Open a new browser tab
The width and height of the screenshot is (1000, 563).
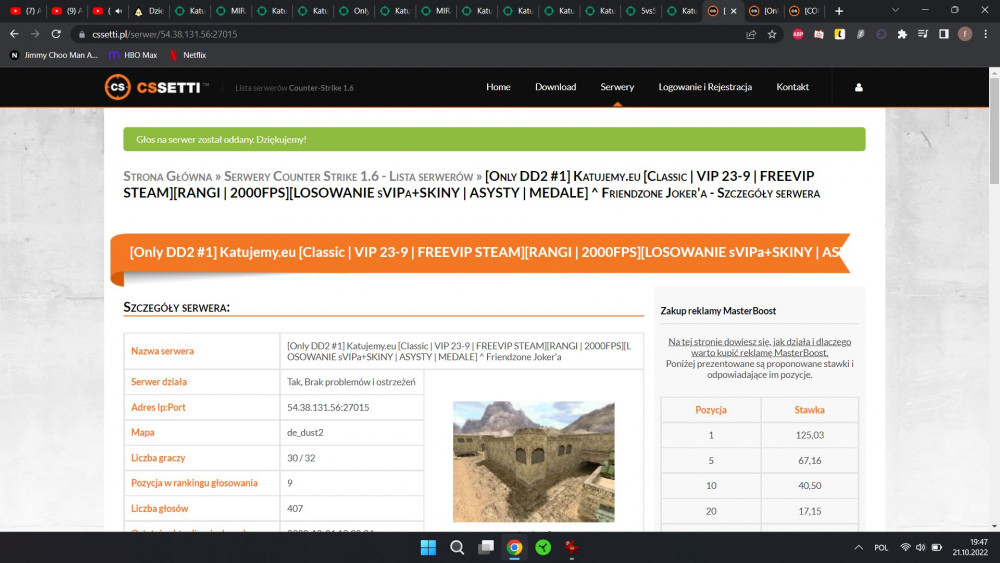[839, 11]
